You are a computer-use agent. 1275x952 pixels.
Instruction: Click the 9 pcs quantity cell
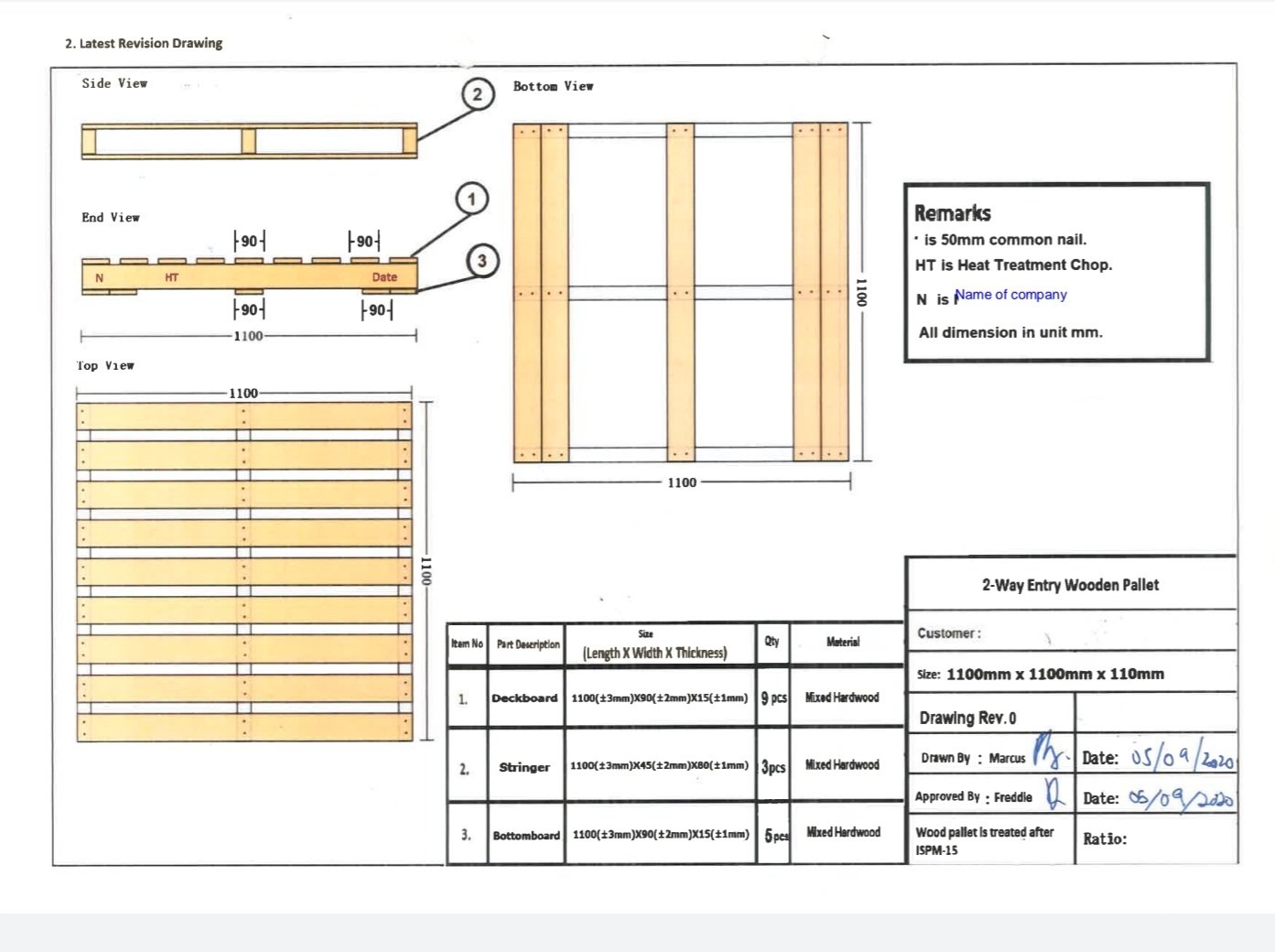coord(773,698)
